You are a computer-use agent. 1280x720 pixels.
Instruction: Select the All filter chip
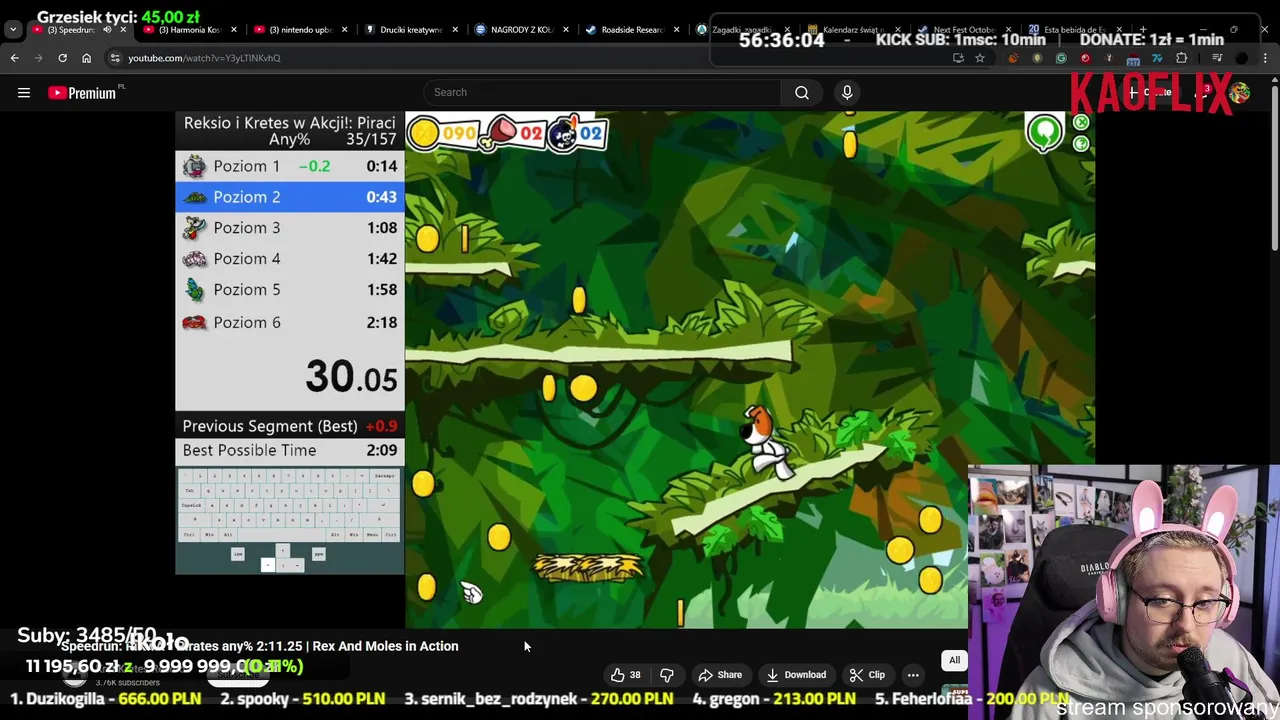tap(954, 660)
